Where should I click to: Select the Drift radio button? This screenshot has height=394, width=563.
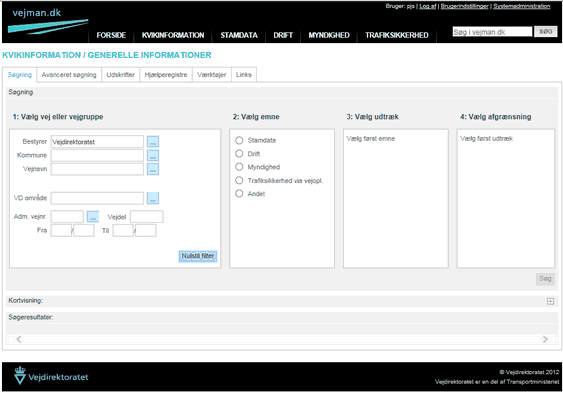[239, 153]
